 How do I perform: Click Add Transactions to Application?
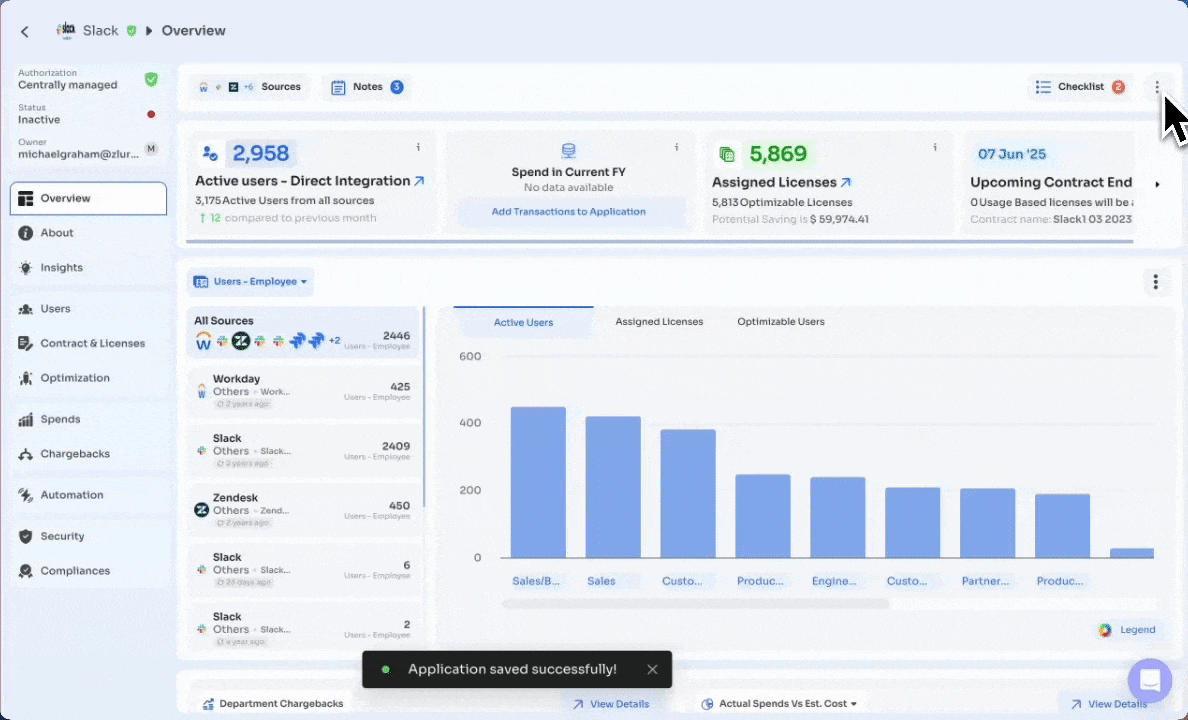(568, 211)
